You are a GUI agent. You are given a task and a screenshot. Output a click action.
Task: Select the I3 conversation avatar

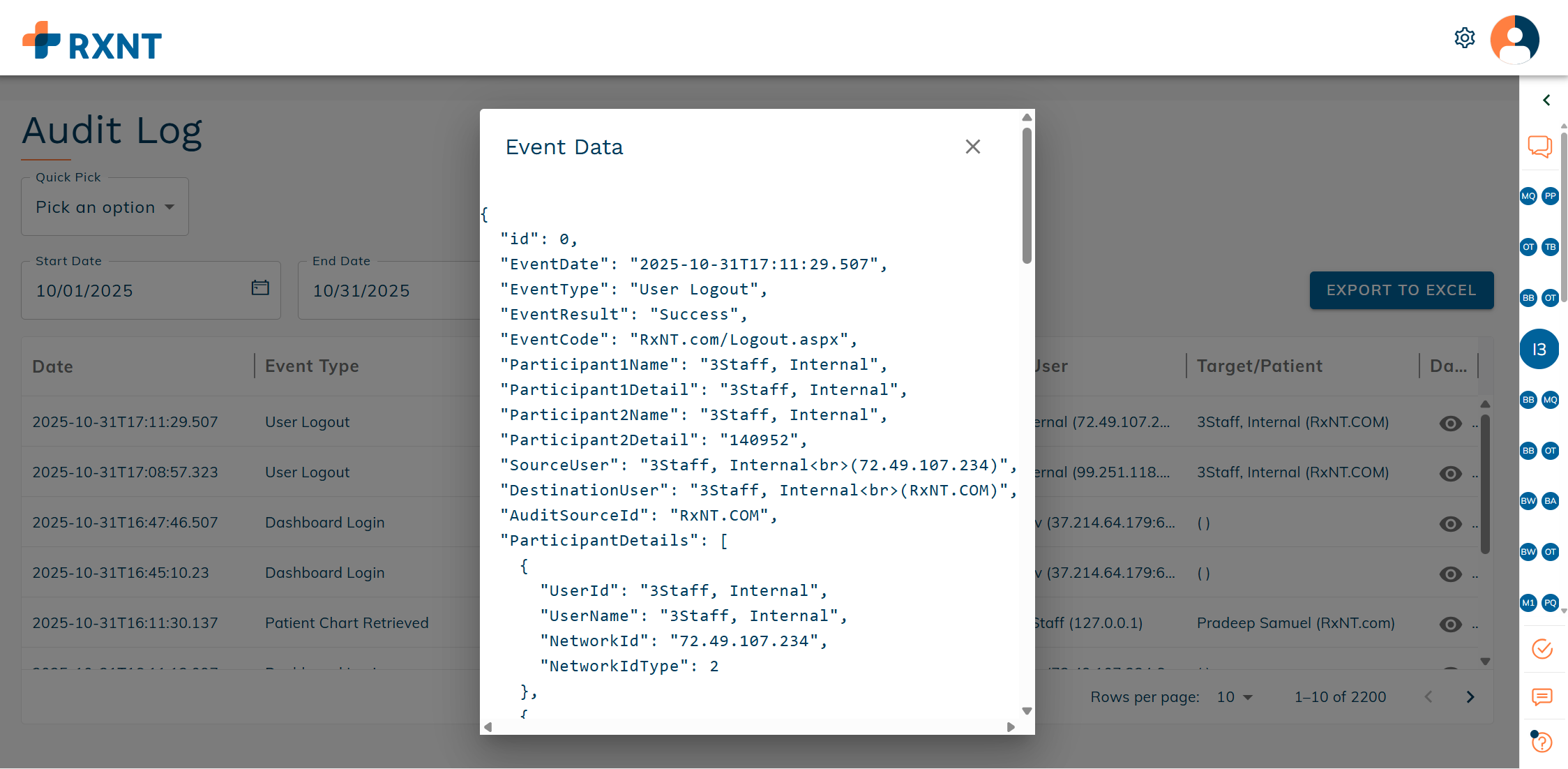point(1539,349)
